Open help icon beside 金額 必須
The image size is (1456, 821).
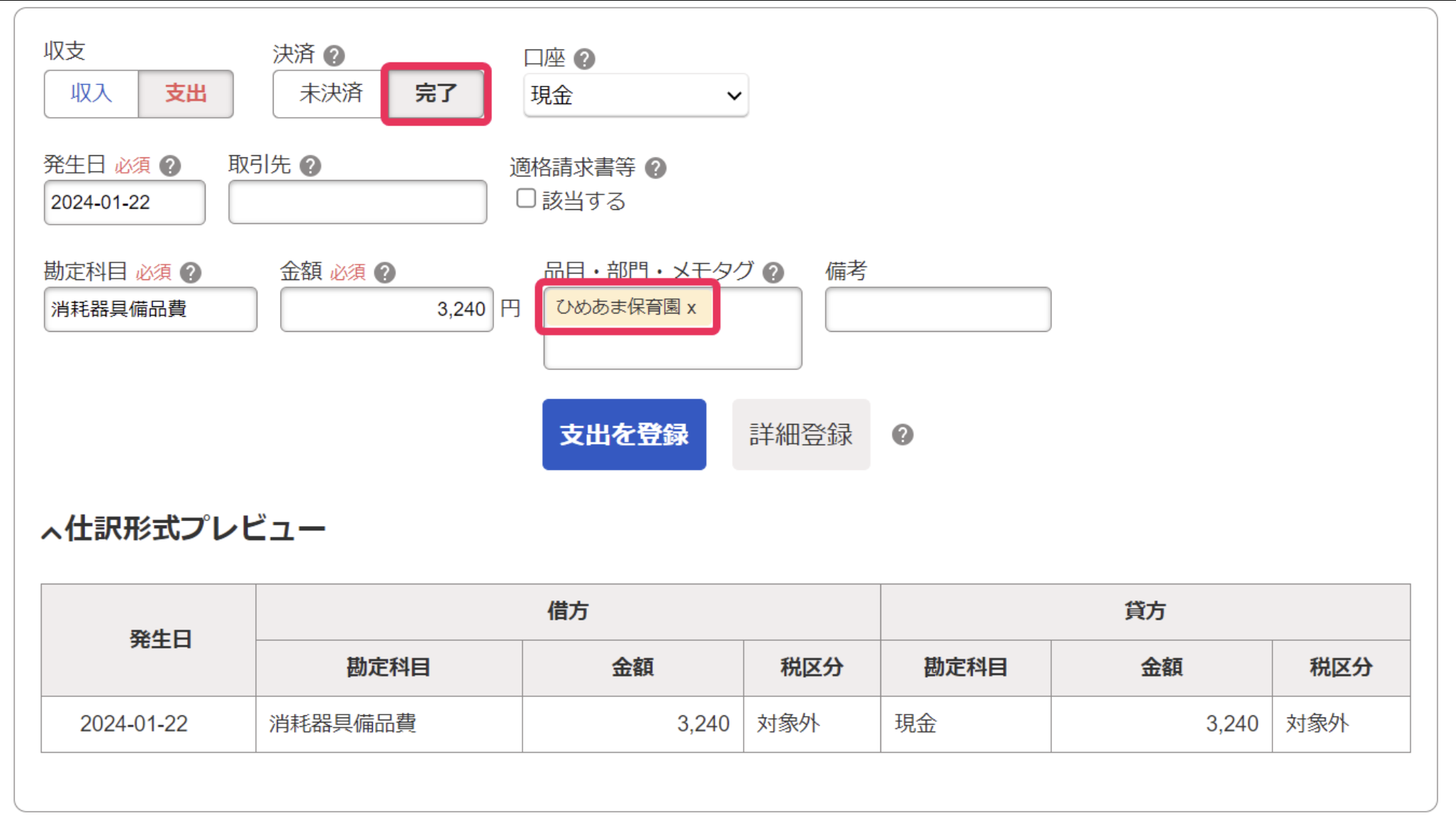coord(385,272)
